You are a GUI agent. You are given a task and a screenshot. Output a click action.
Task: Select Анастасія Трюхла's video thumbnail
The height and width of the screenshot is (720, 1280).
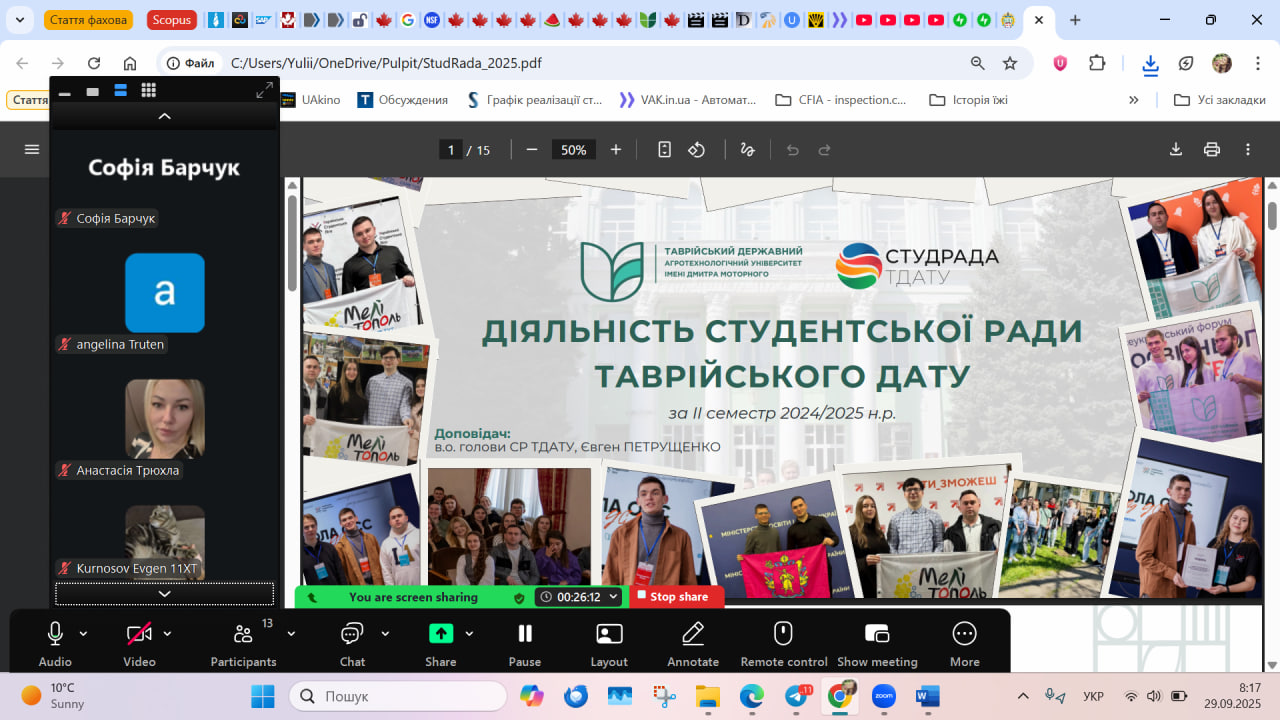[x=165, y=419]
